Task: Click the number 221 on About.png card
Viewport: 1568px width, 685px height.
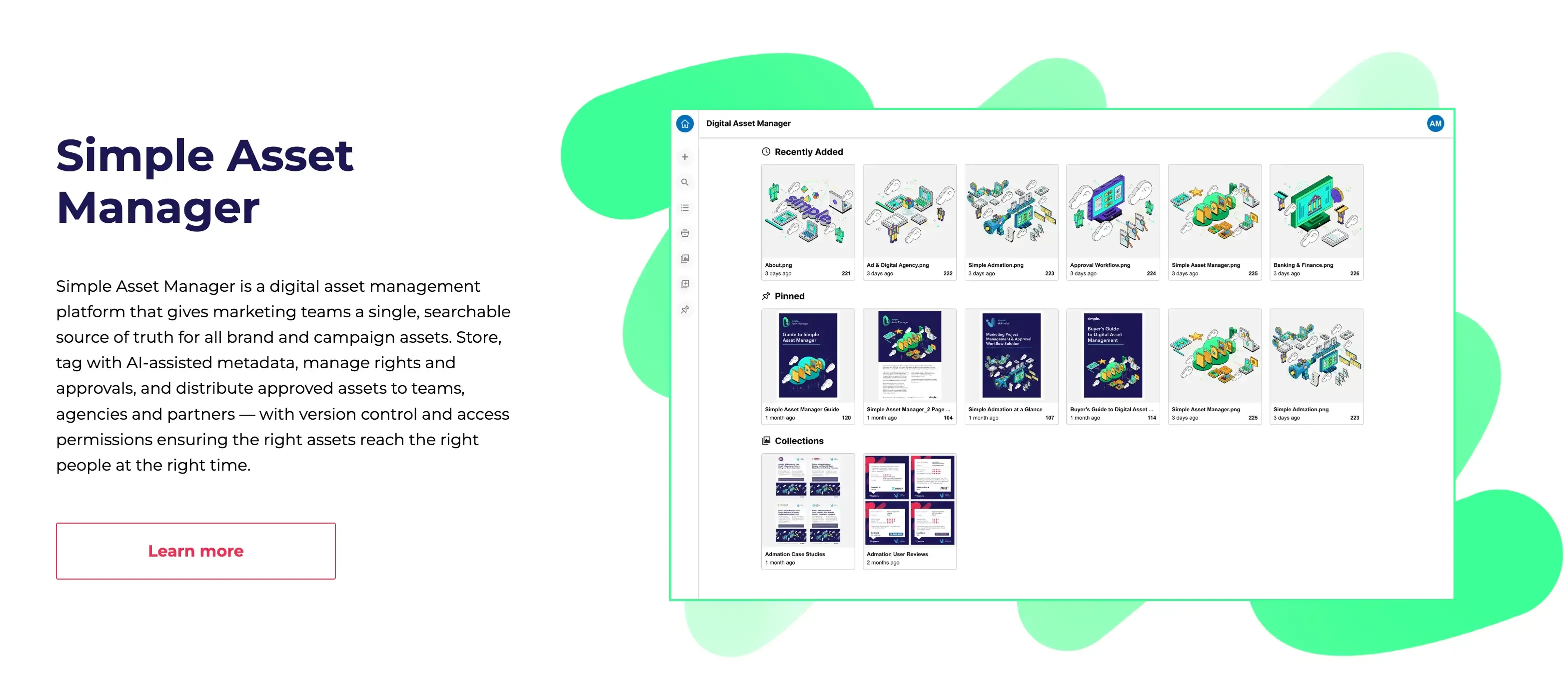Action: [x=845, y=274]
